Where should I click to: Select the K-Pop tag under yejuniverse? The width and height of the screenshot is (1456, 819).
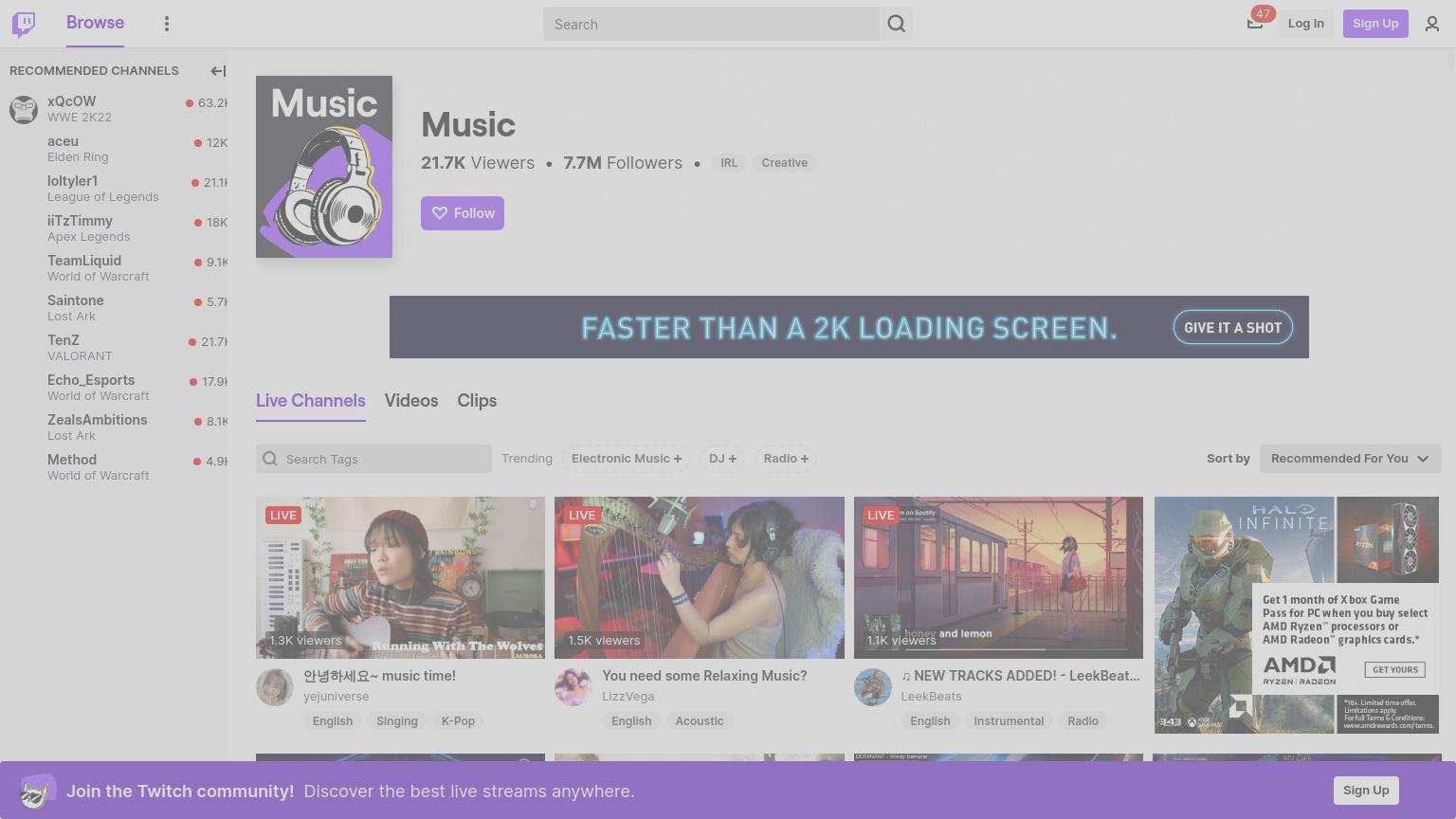(x=458, y=721)
